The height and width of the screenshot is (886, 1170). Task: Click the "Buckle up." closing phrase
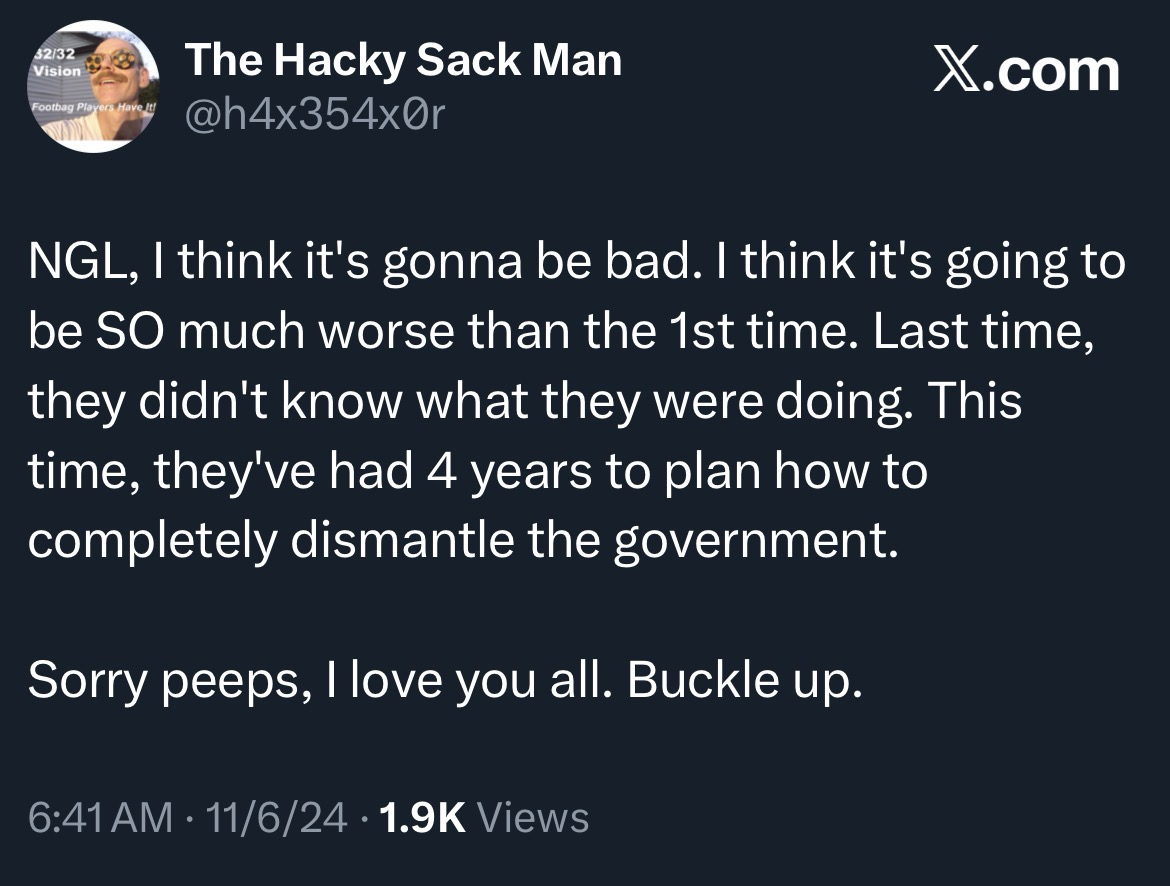coord(744,680)
